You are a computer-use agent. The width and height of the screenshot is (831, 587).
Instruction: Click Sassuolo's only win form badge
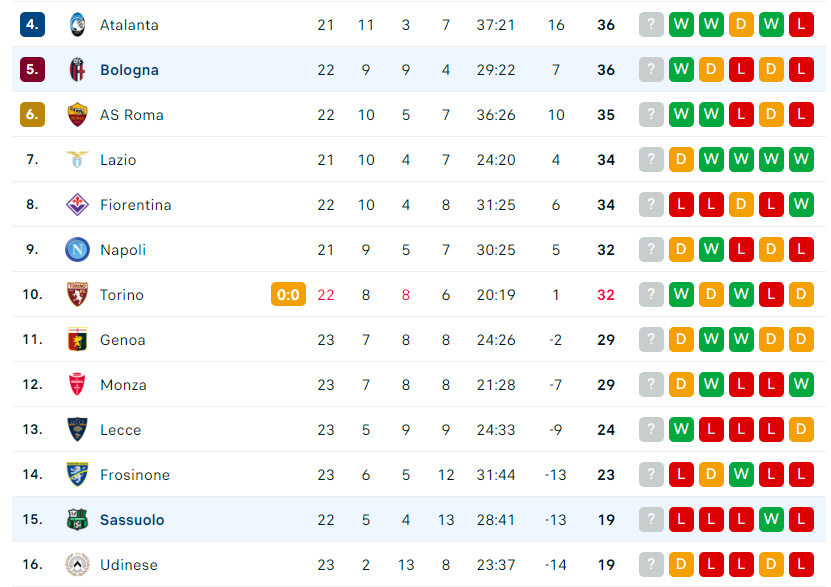point(771,520)
